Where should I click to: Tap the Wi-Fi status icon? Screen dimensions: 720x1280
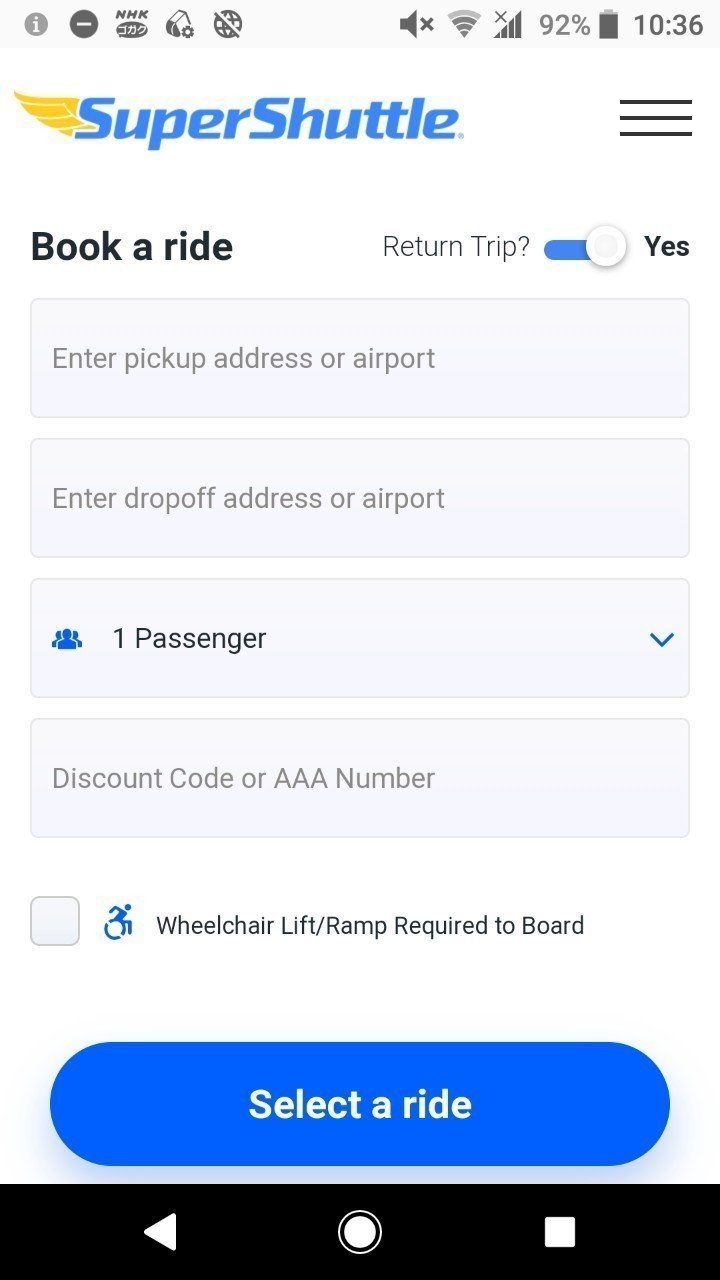pyautogui.click(x=464, y=24)
